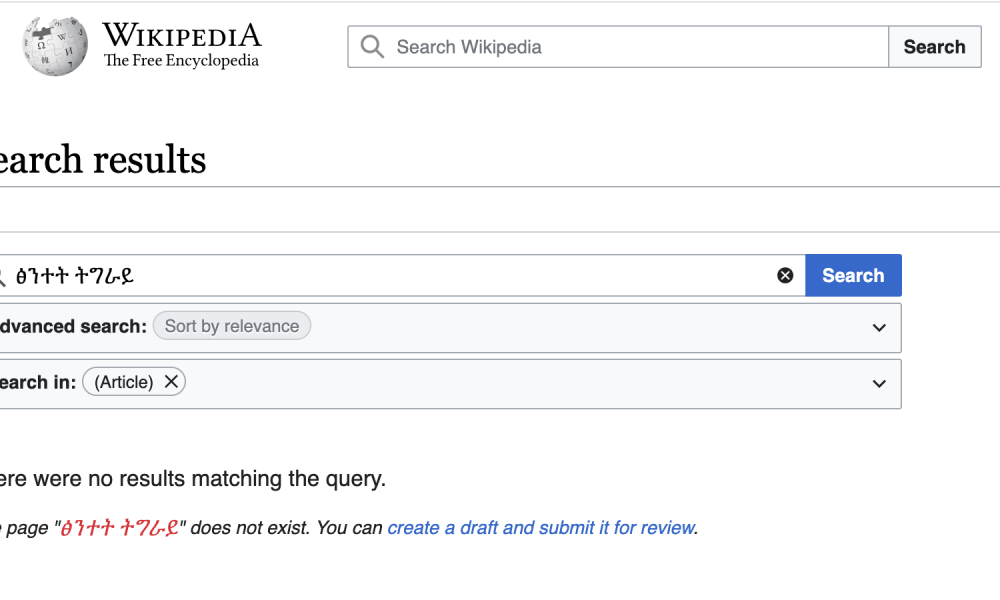Click the Wikipedia globe logo
The width and height of the screenshot is (1000, 600).
55,46
